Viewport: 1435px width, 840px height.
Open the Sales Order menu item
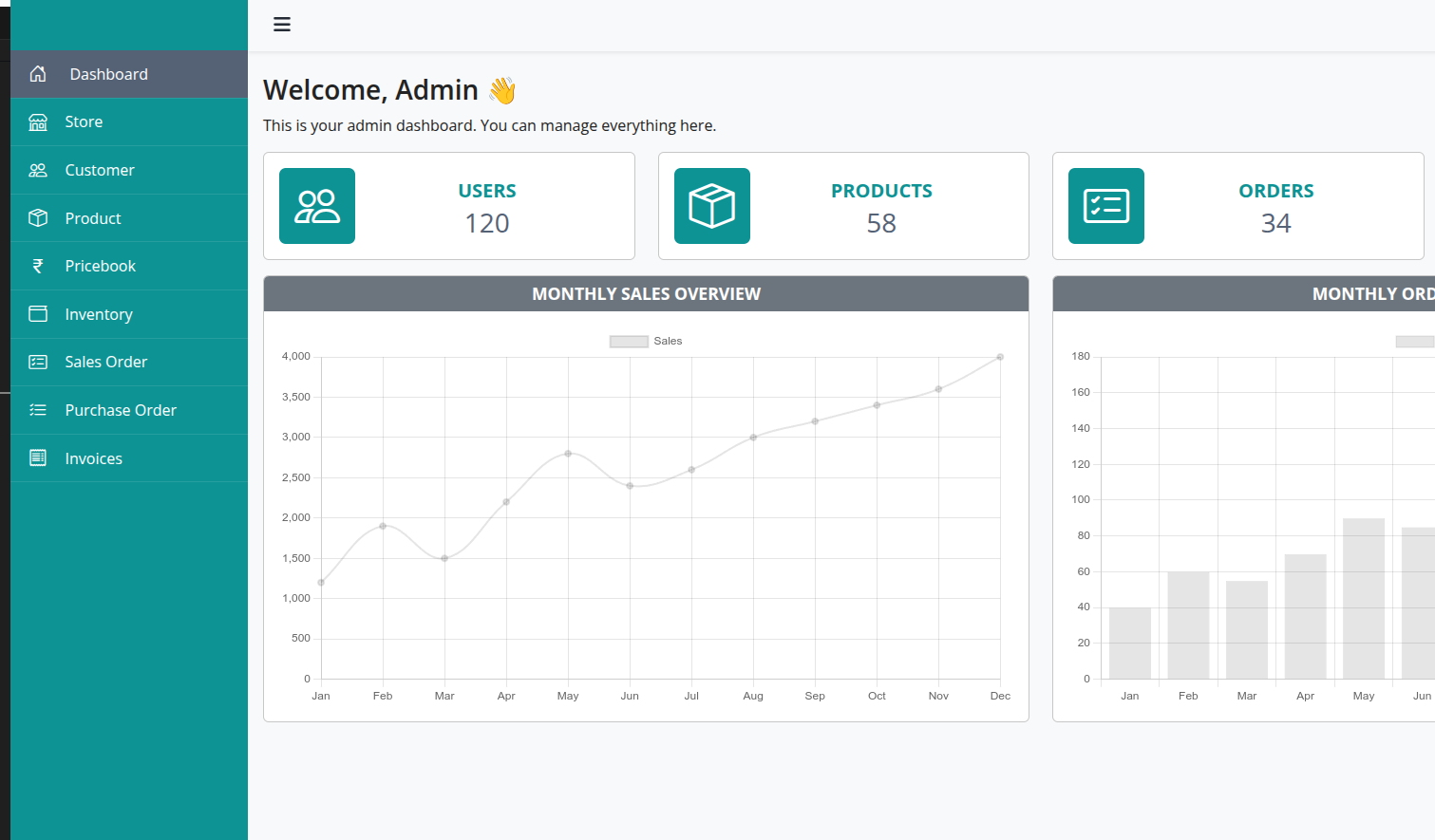105,362
